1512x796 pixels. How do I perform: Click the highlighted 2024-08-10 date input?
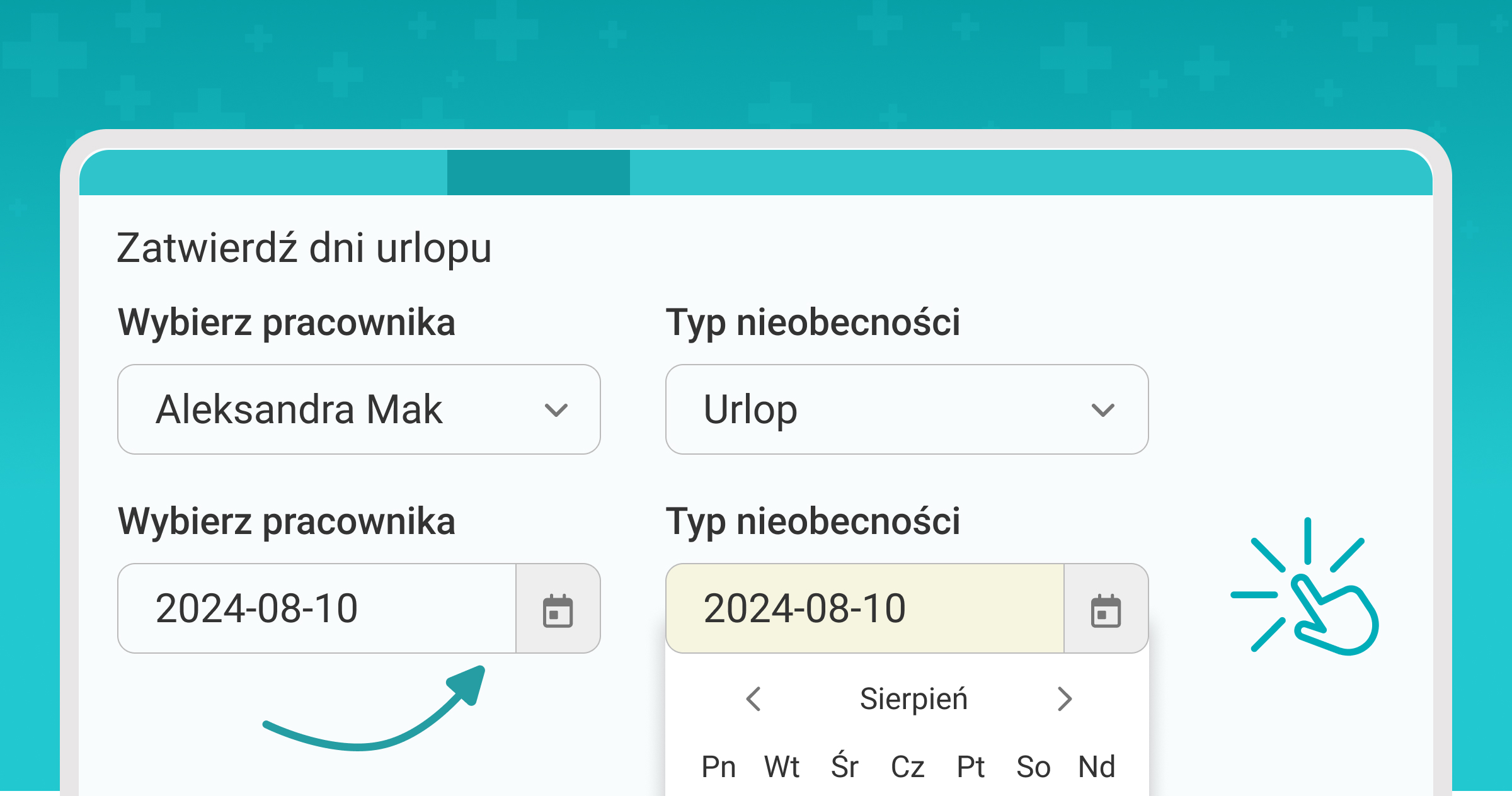(865, 608)
